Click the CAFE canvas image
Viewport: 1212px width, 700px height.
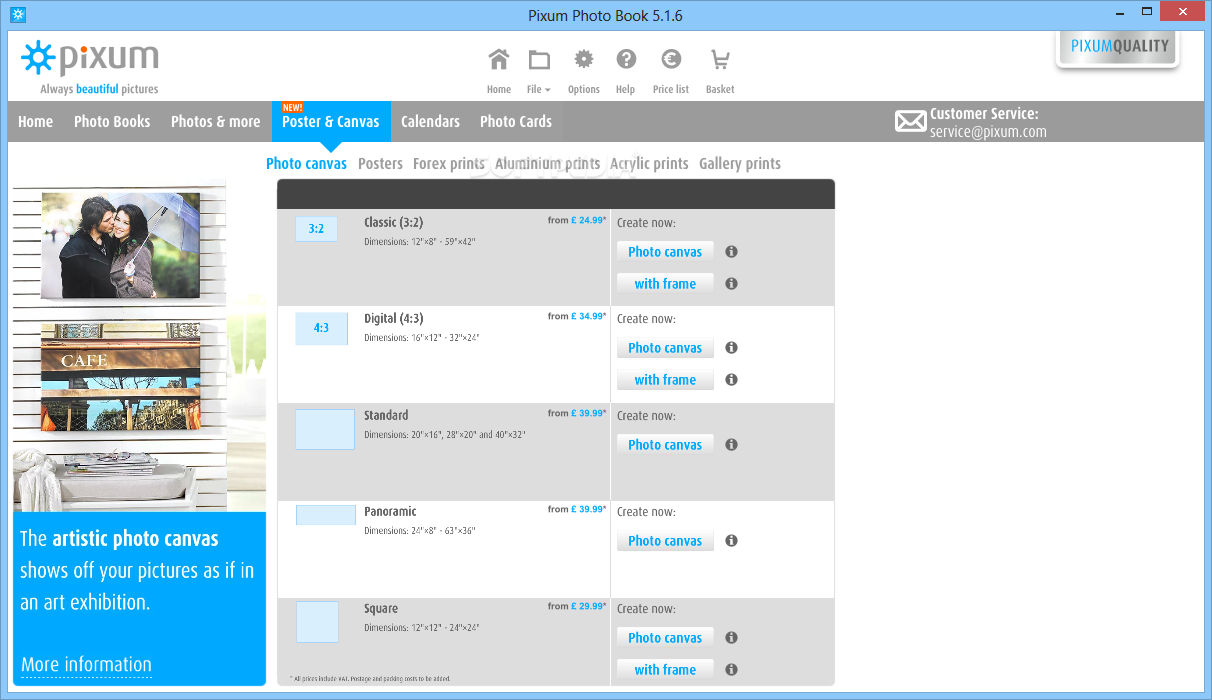120,377
